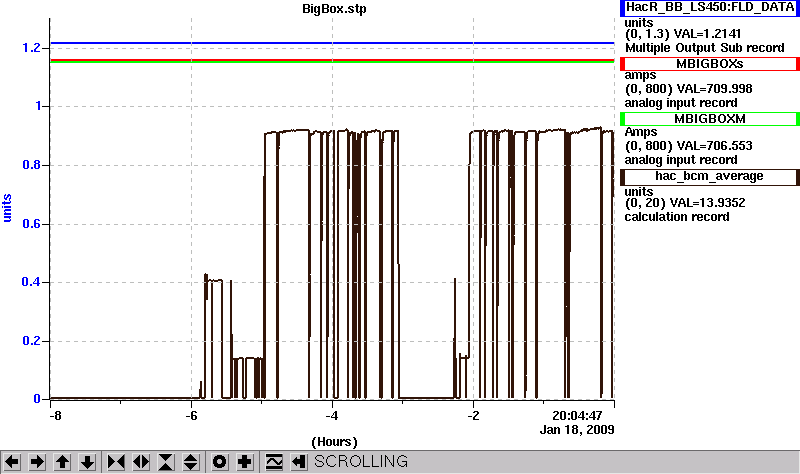Click the 'Multiple Output Sub record' description

(x=705, y=48)
